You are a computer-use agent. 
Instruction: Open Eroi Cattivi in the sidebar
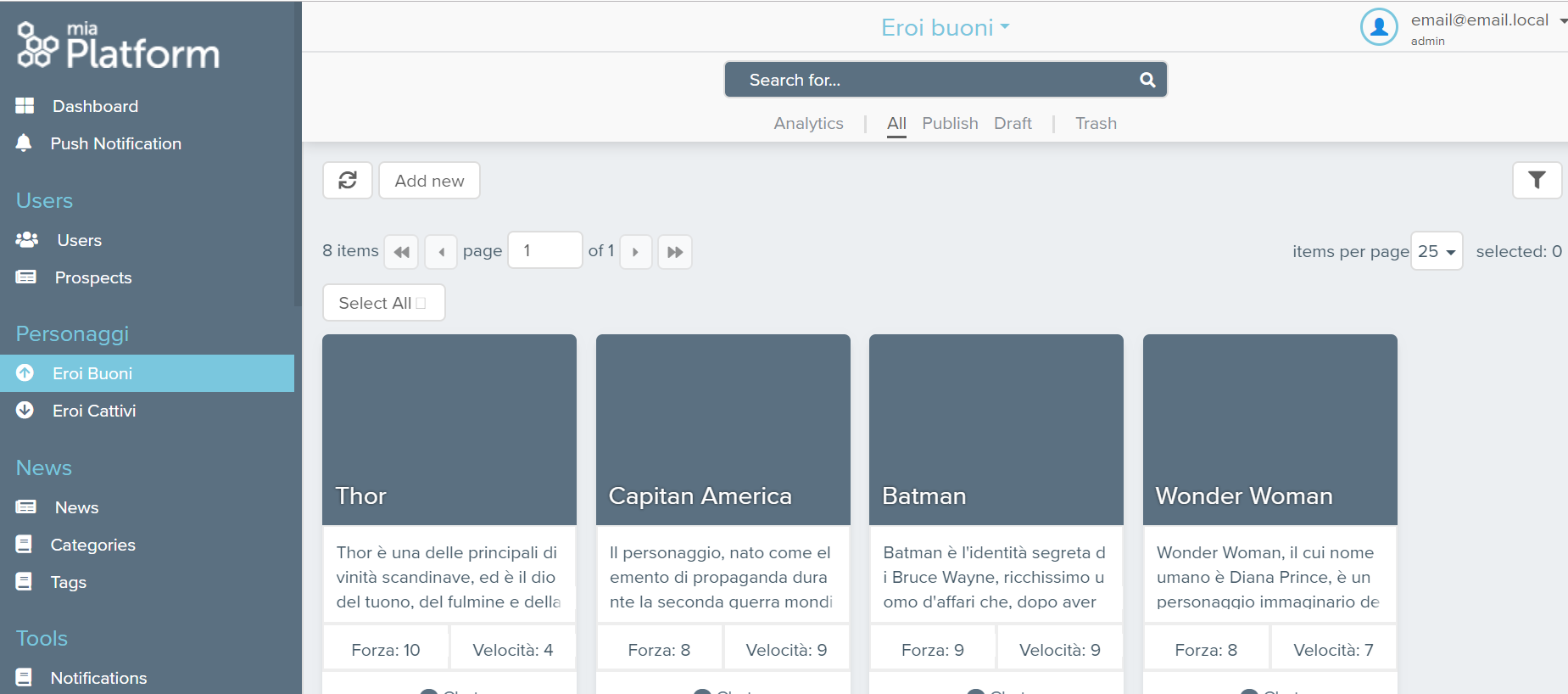click(93, 411)
